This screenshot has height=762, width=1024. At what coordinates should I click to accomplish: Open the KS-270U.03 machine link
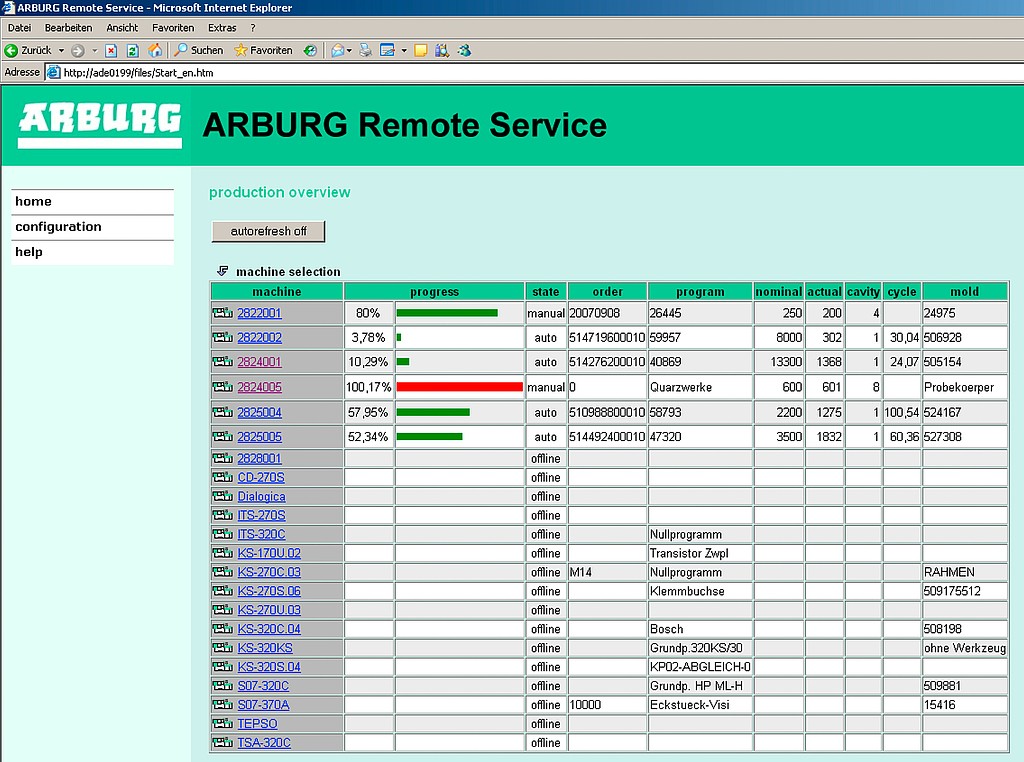pos(269,610)
